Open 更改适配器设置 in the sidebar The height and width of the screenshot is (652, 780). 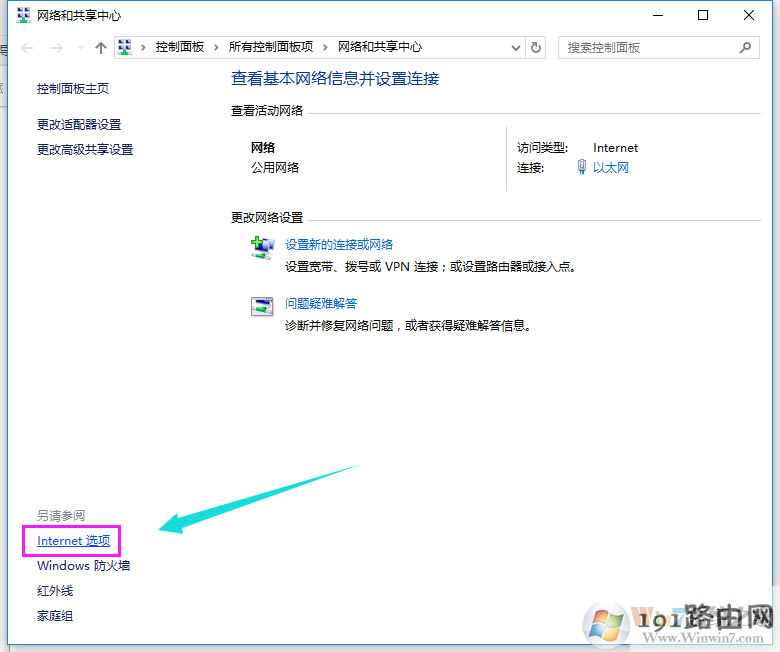point(79,124)
